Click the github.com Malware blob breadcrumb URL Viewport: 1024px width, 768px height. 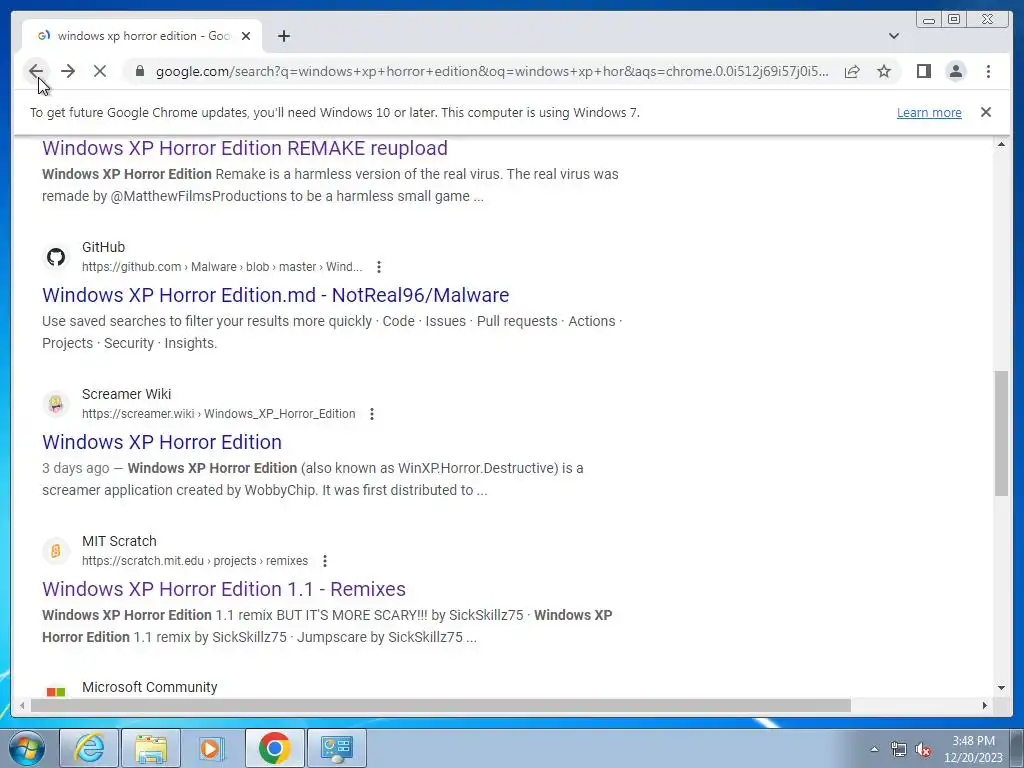click(222, 266)
